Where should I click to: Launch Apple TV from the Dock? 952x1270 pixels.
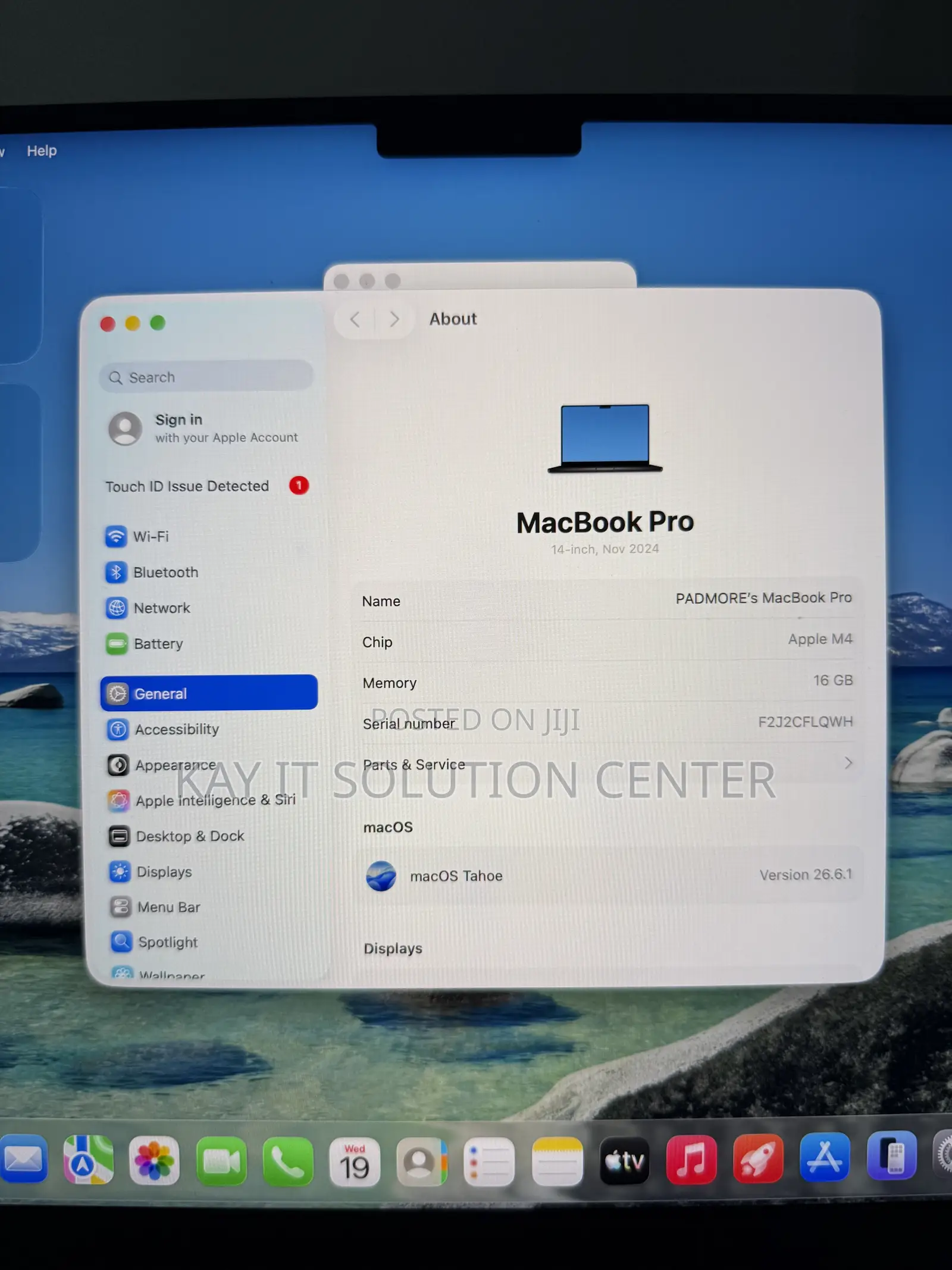click(624, 1160)
